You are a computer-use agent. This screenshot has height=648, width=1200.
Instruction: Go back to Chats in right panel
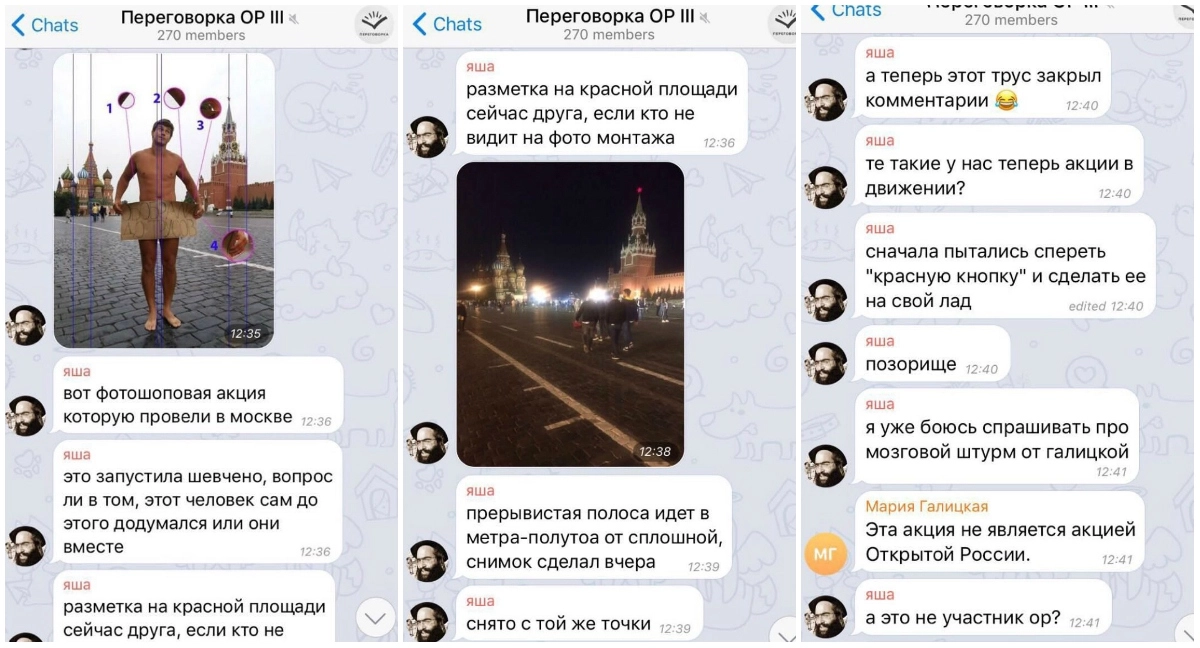point(846,9)
